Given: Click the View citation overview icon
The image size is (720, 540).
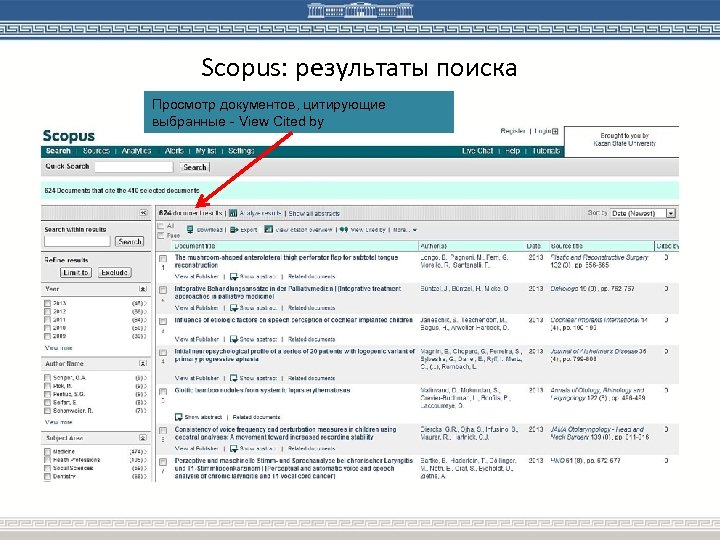Looking at the screenshot, I should (x=269, y=229).
